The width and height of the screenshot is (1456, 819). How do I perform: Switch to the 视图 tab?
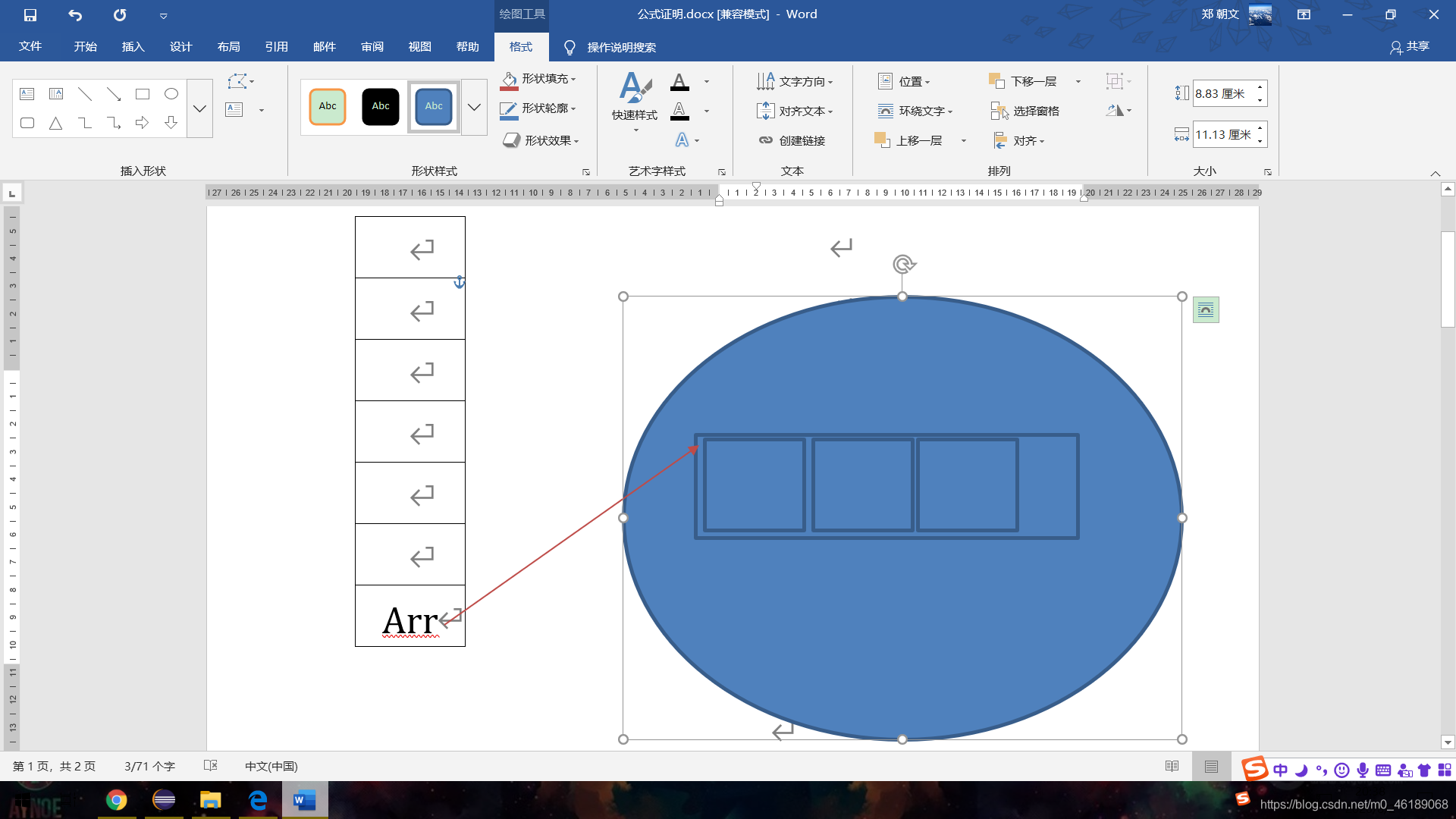point(419,46)
